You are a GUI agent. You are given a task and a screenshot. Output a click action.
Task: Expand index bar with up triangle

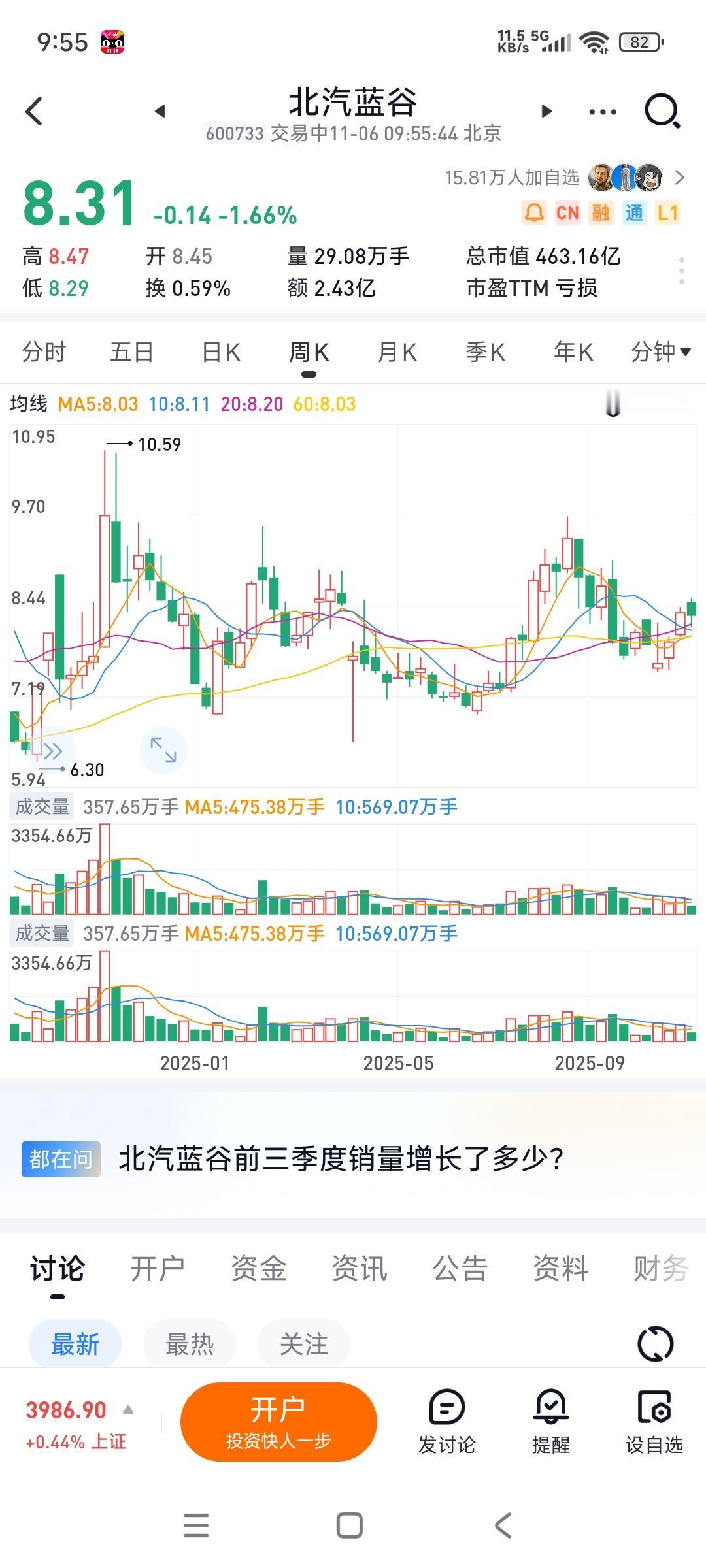click(x=128, y=1410)
